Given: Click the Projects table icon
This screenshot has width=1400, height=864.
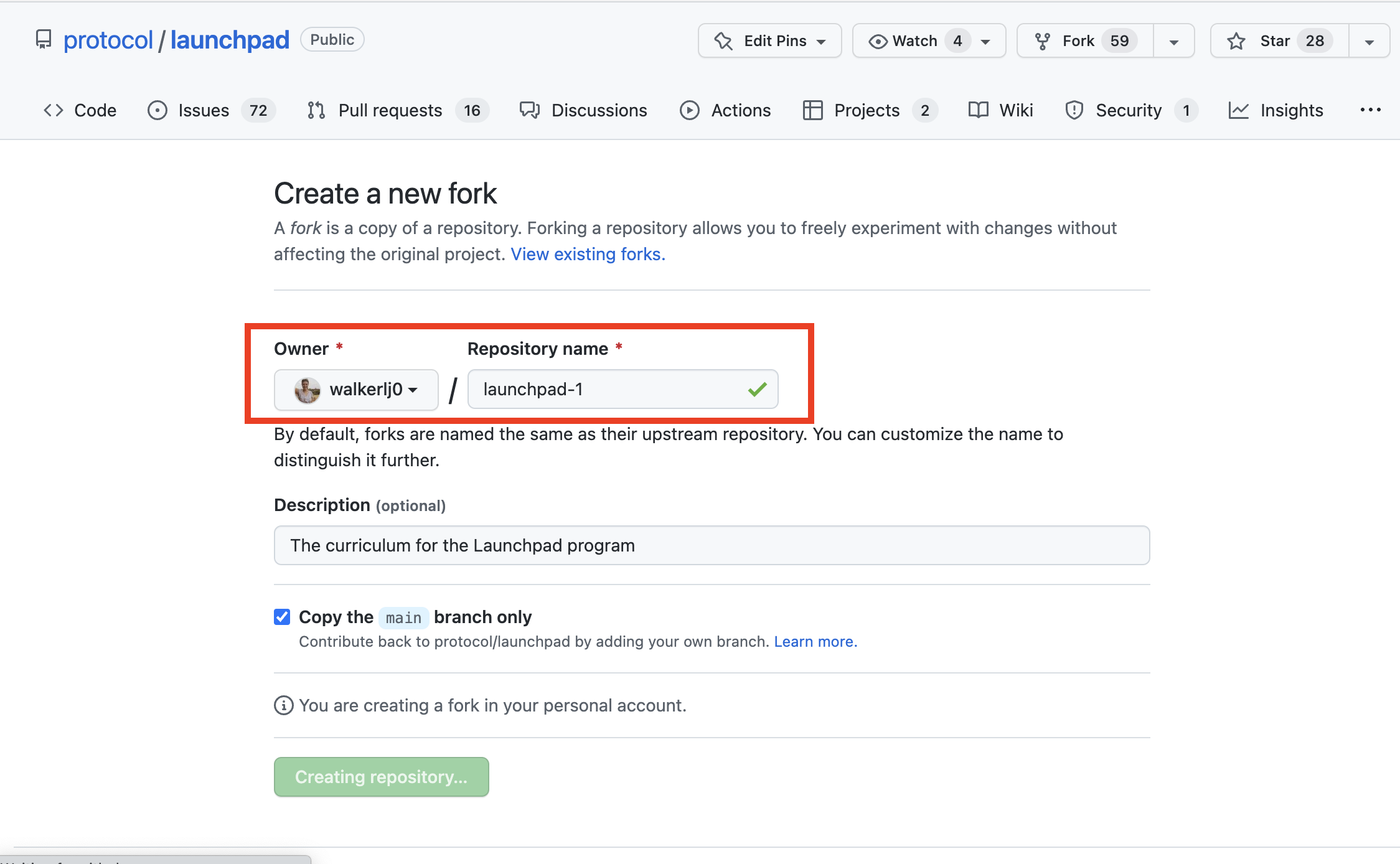Looking at the screenshot, I should pos(813,110).
